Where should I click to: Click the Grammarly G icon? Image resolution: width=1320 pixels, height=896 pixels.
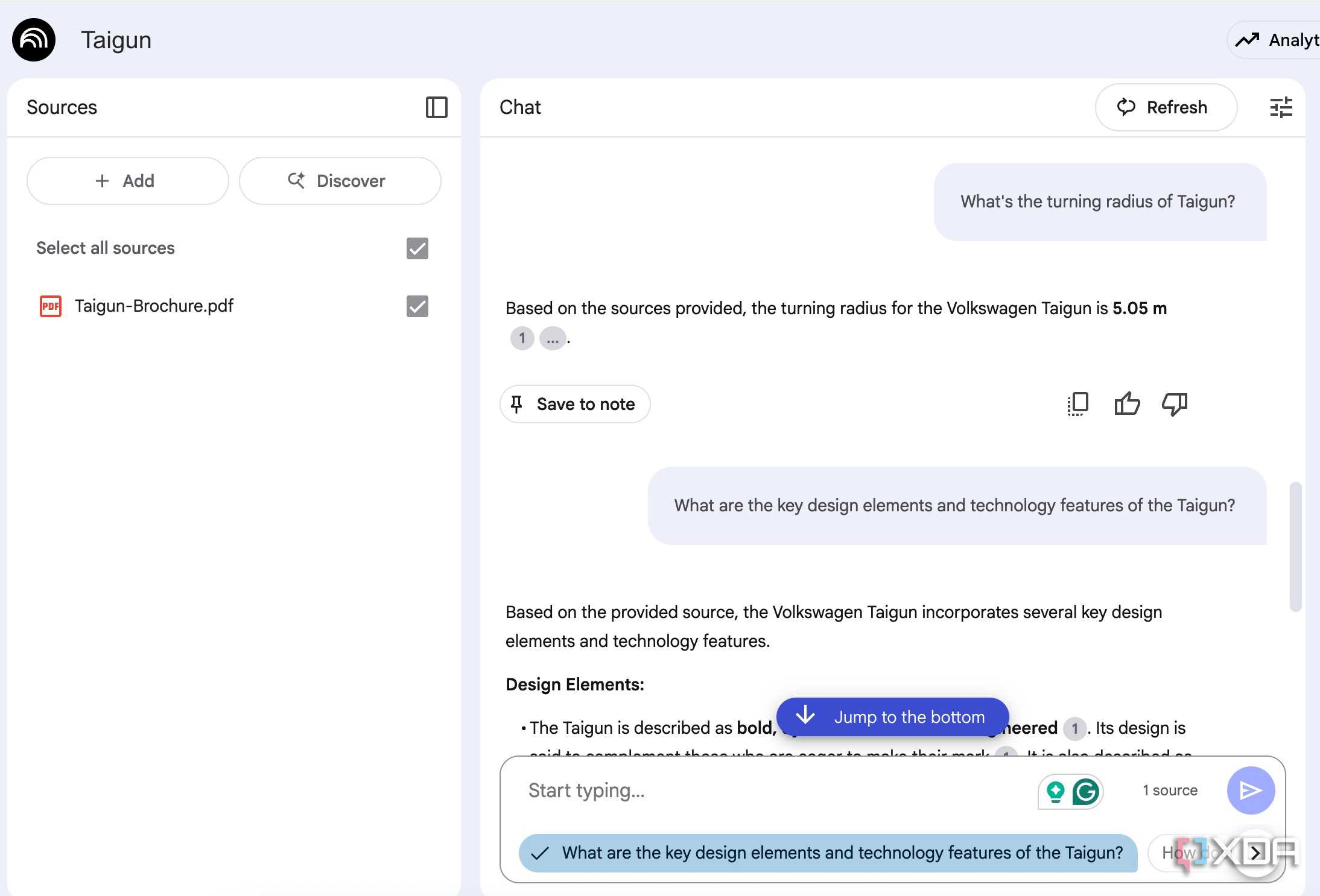click(x=1085, y=791)
